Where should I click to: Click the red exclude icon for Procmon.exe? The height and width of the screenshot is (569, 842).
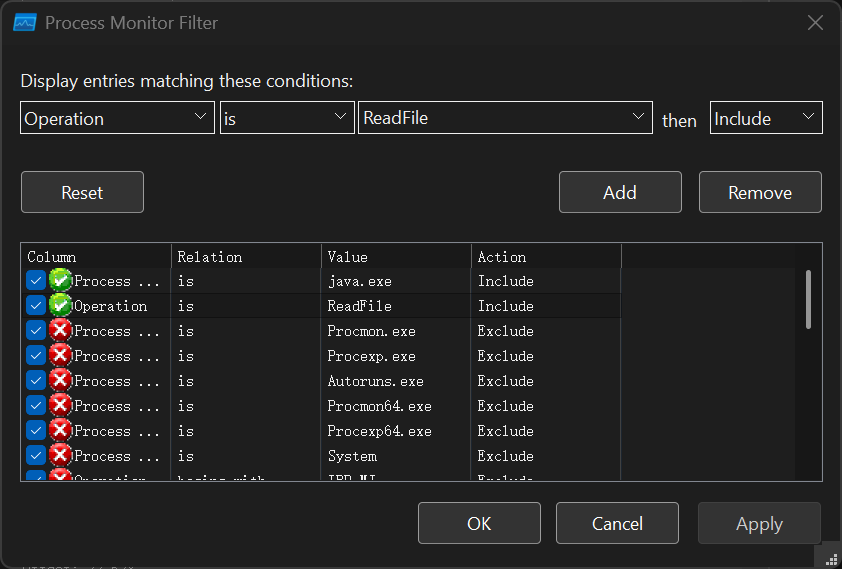pos(60,331)
